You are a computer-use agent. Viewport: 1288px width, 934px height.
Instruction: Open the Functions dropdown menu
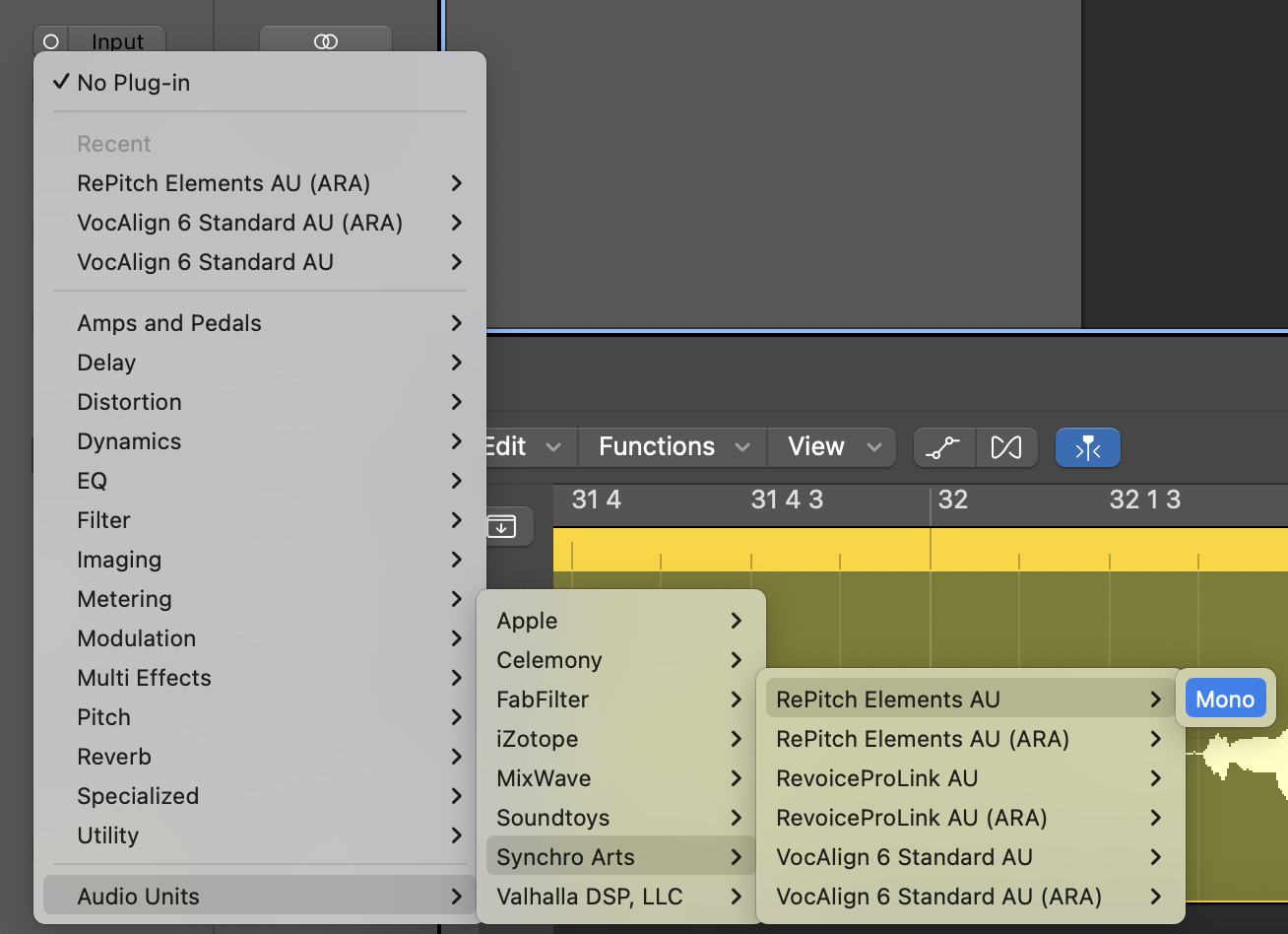(672, 447)
